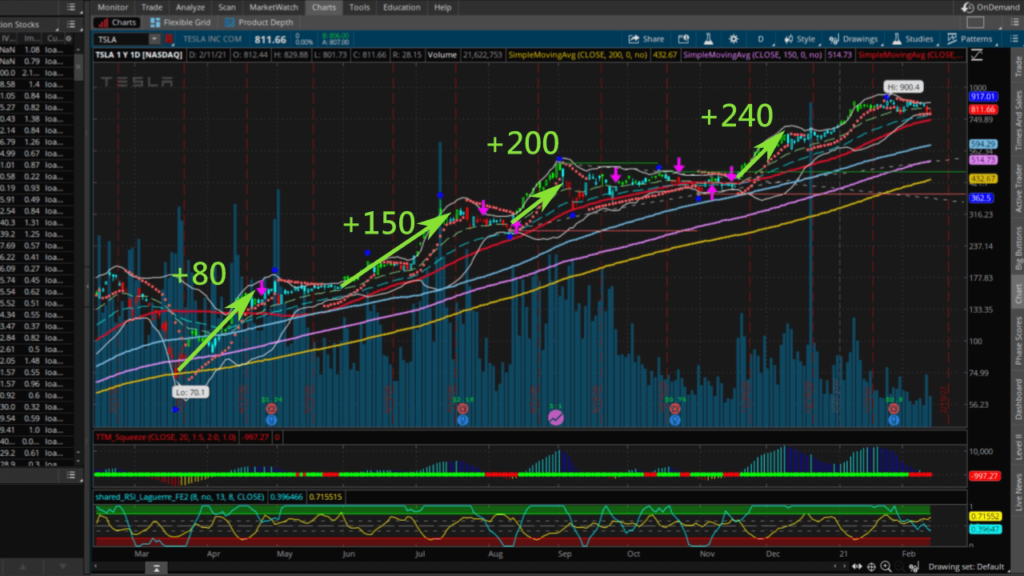Click the TSLA symbol input field
The width and height of the screenshot is (1024, 576).
(122, 39)
